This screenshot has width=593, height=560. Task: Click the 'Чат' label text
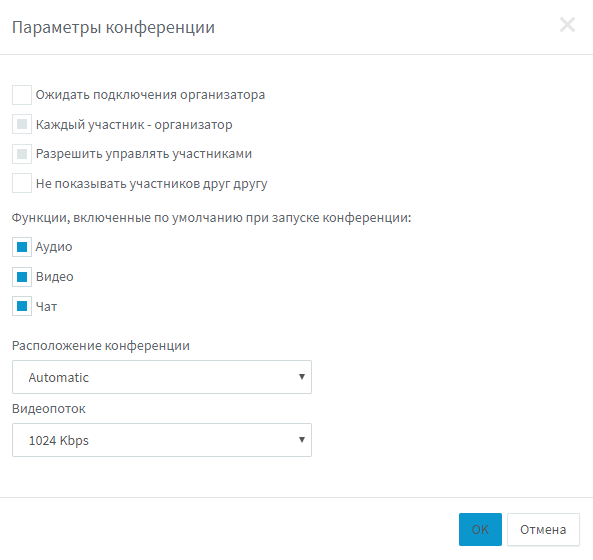click(x=46, y=306)
